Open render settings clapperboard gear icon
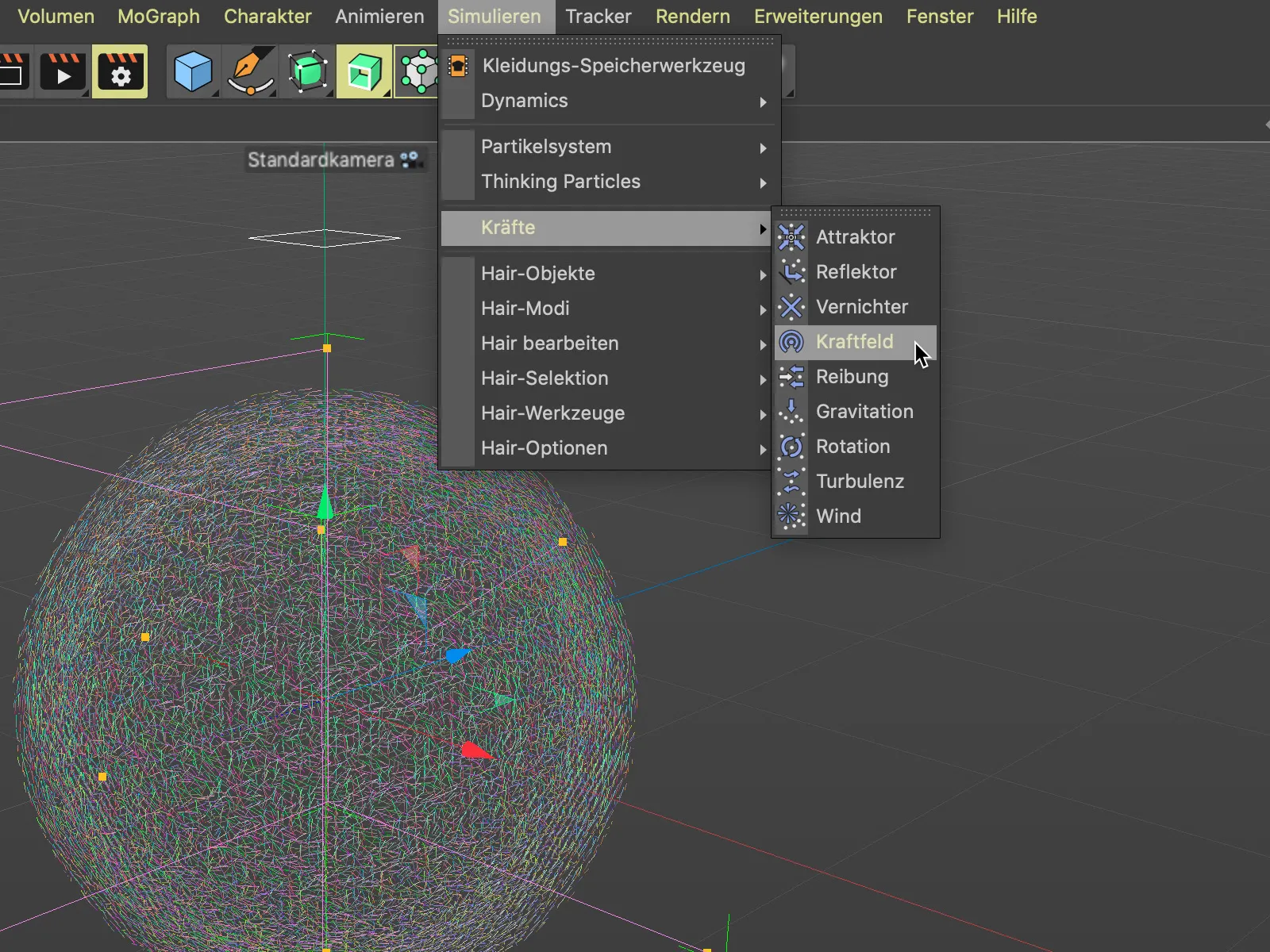The width and height of the screenshot is (1270, 952). point(120,71)
